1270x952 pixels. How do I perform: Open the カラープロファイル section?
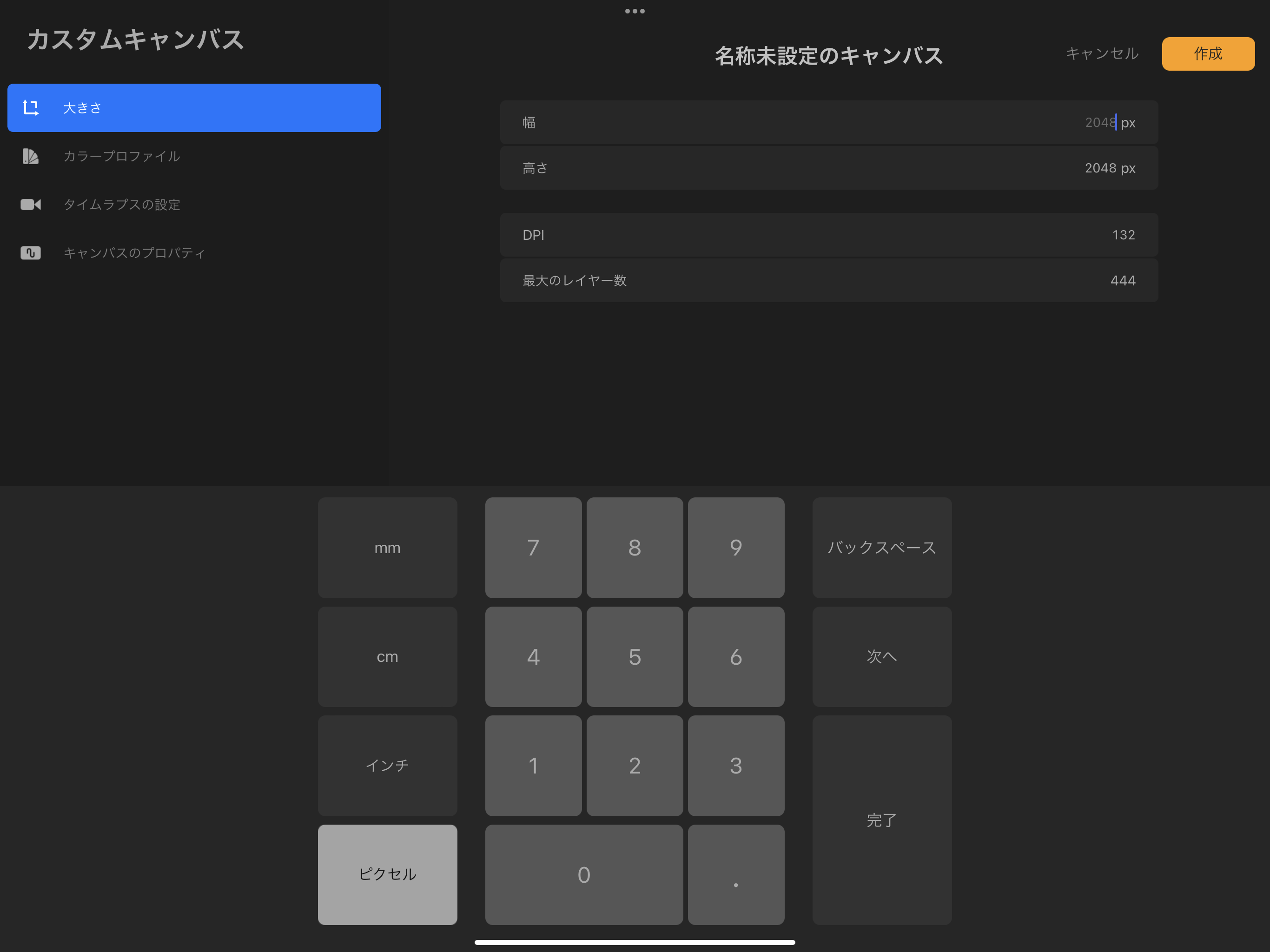[x=122, y=156]
